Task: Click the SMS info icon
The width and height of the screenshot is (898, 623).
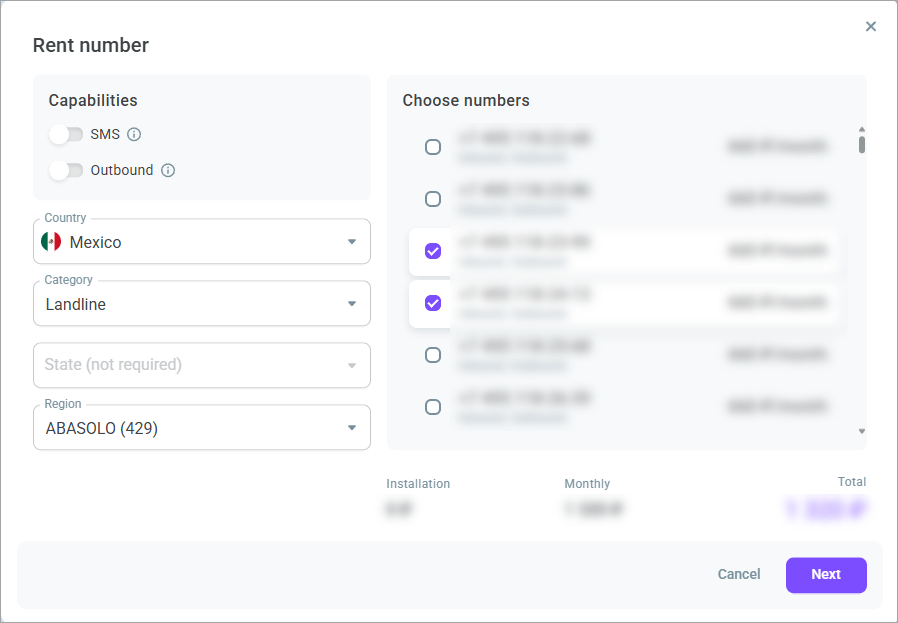Action: [x=134, y=134]
